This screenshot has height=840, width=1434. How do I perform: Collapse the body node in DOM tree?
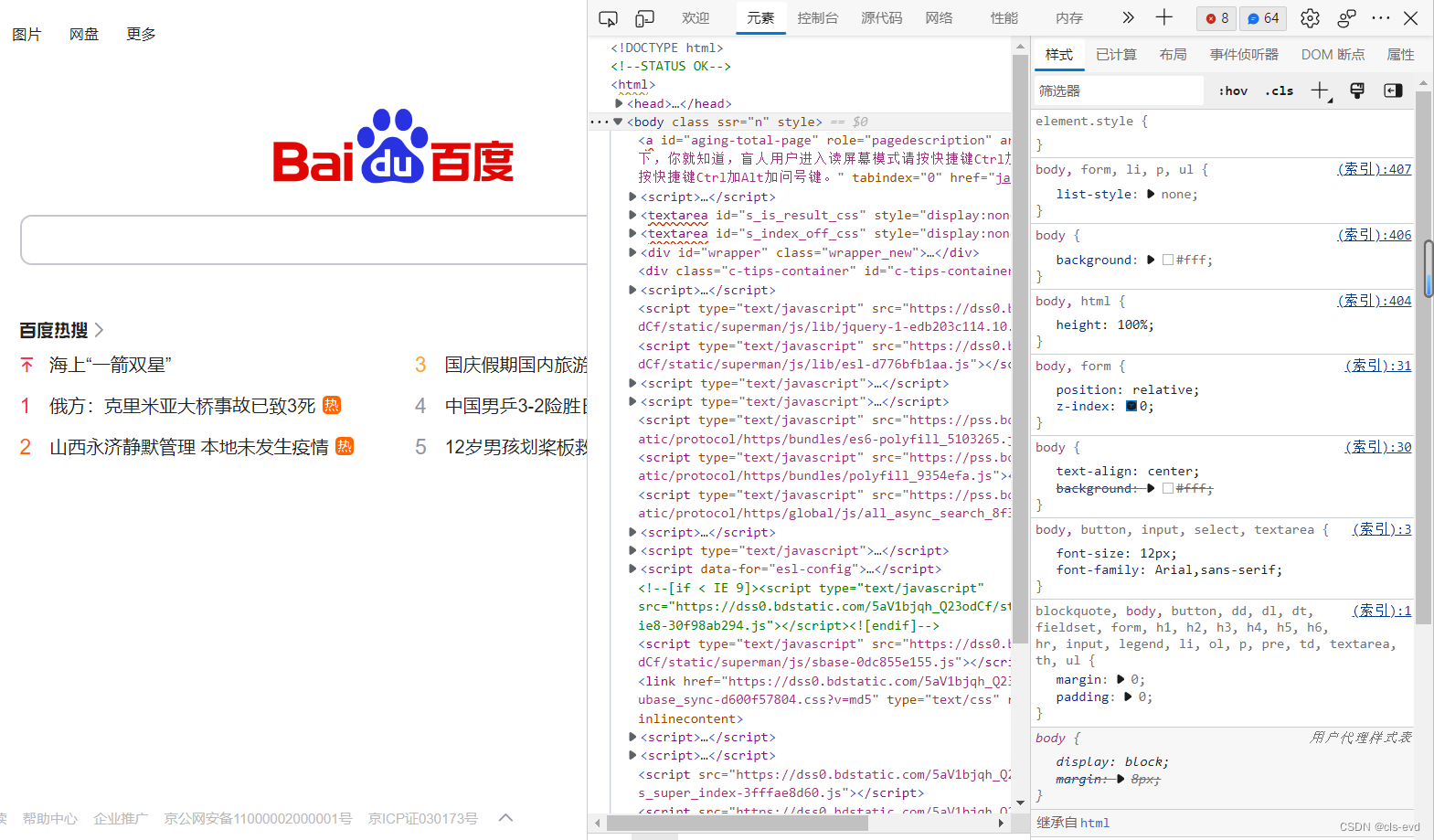pos(618,122)
